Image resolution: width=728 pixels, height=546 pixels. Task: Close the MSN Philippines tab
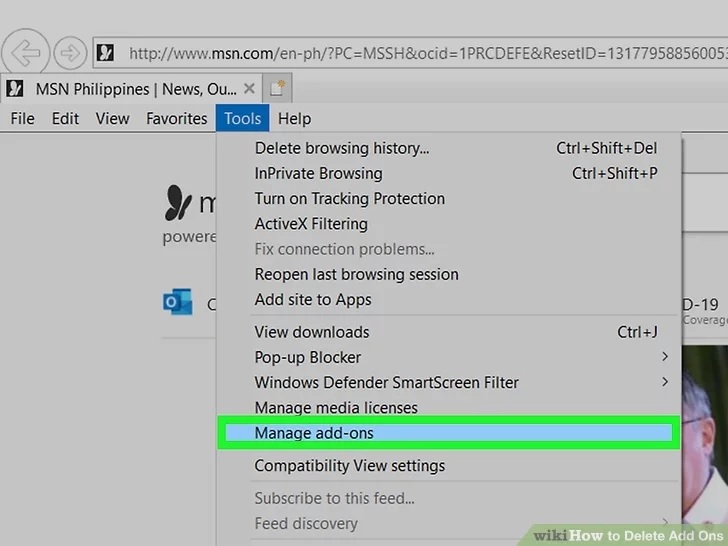click(249, 88)
